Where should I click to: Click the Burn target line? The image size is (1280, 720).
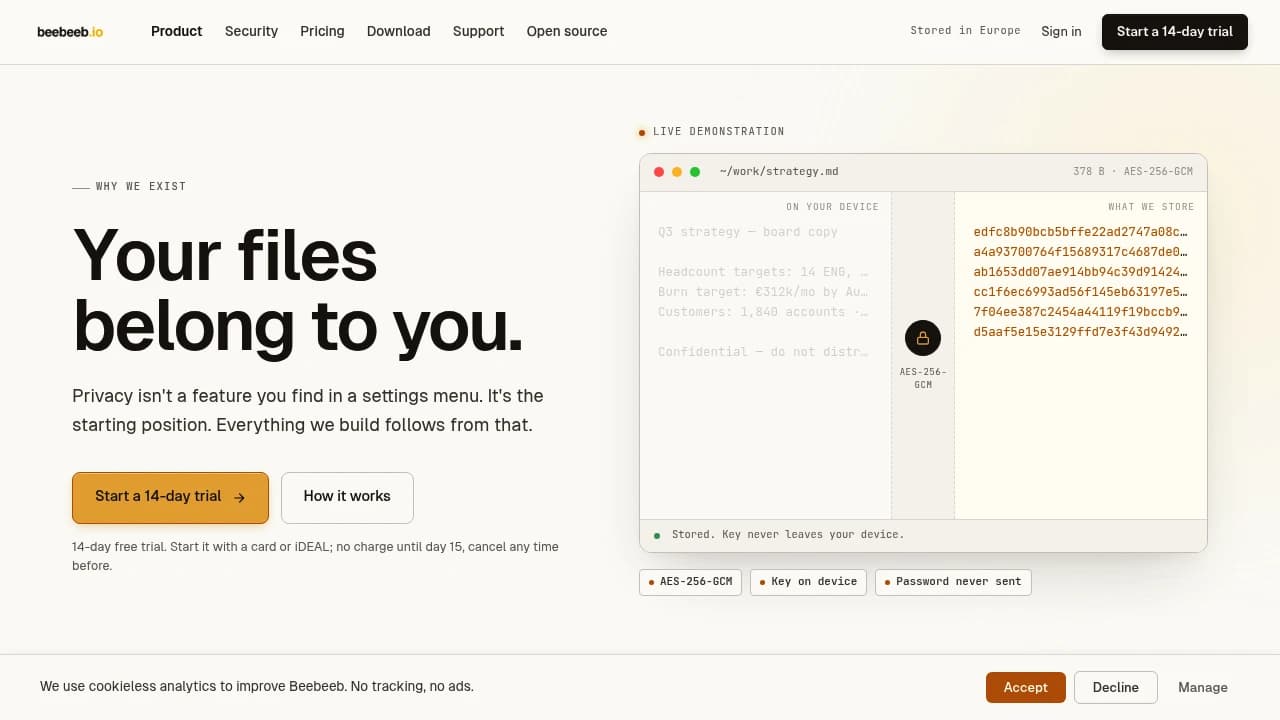pyautogui.click(x=763, y=292)
